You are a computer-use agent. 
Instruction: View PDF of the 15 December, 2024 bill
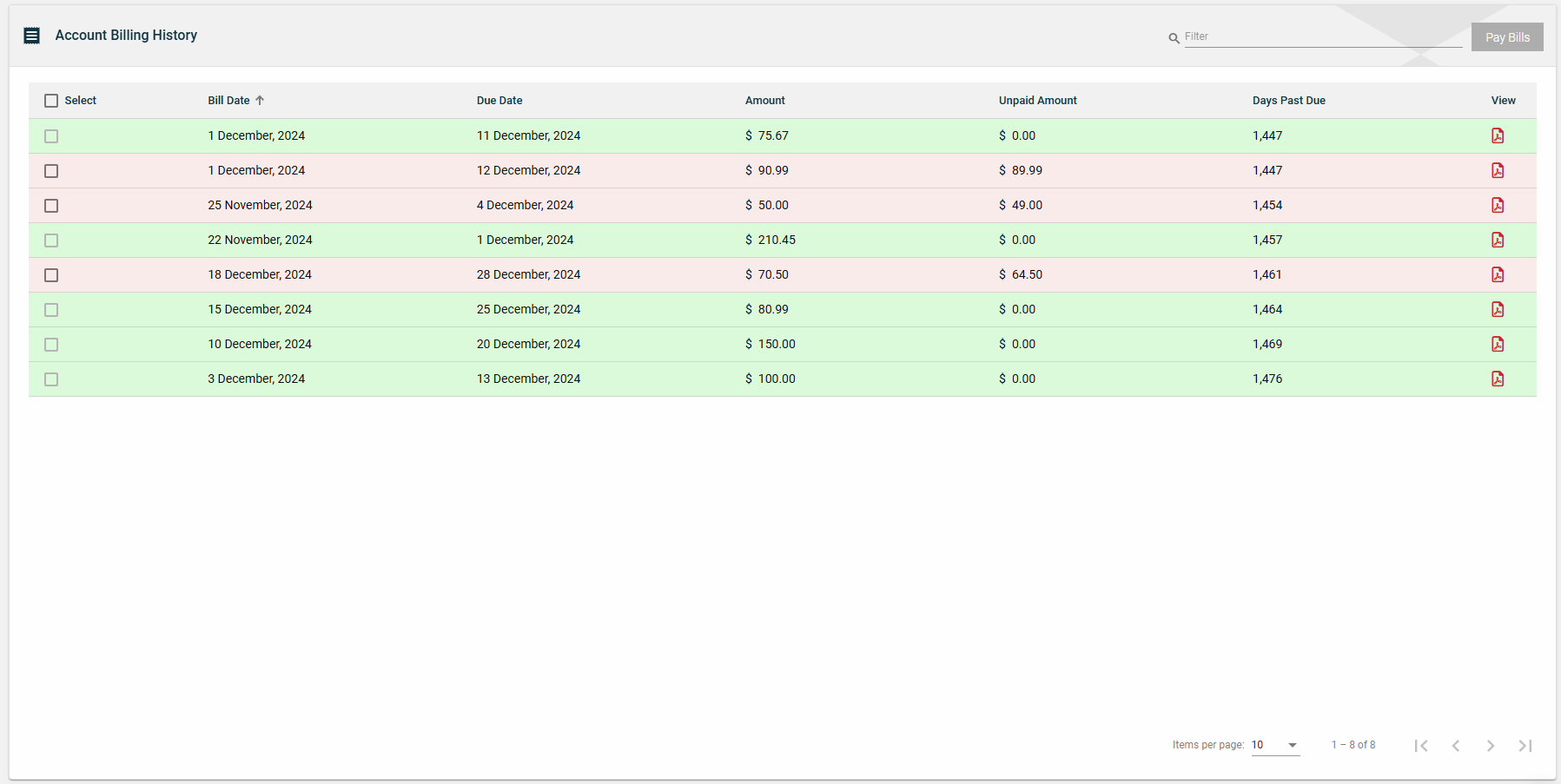coord(1498,309)
